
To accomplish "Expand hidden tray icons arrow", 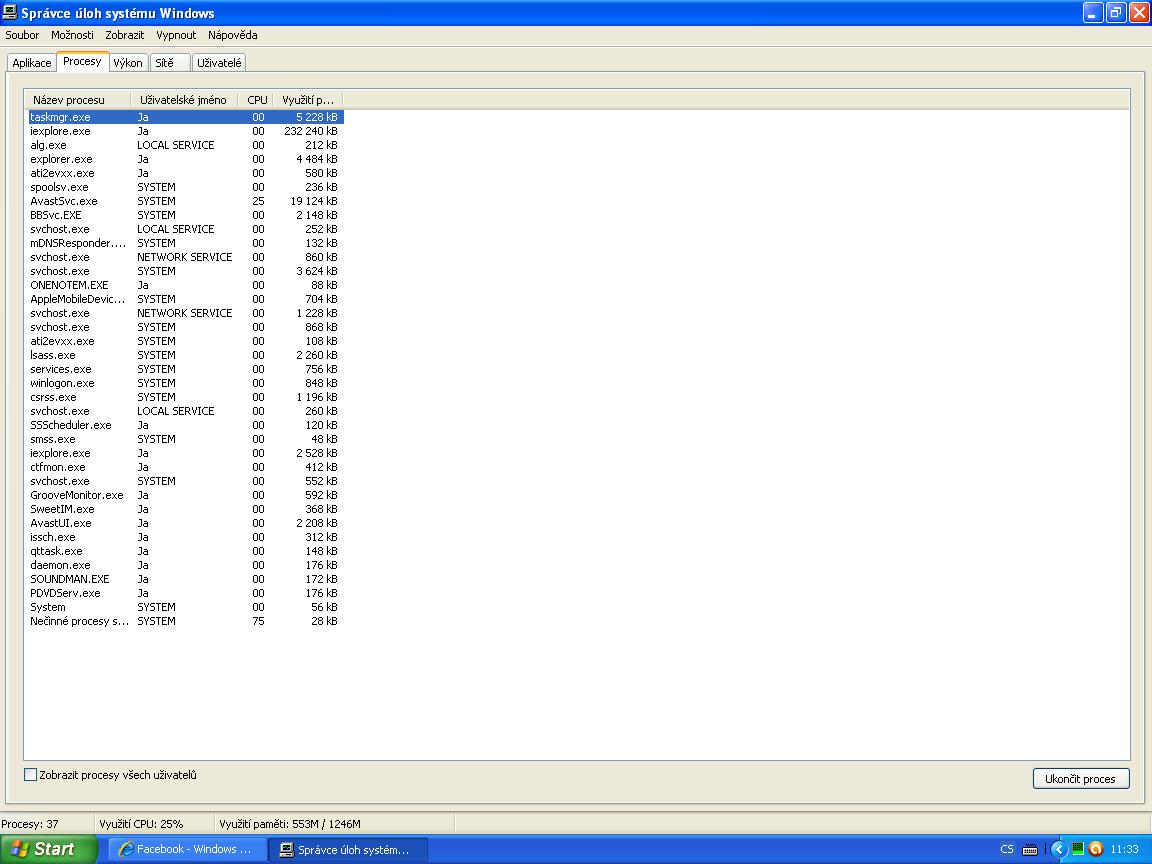I will 1058,849.
